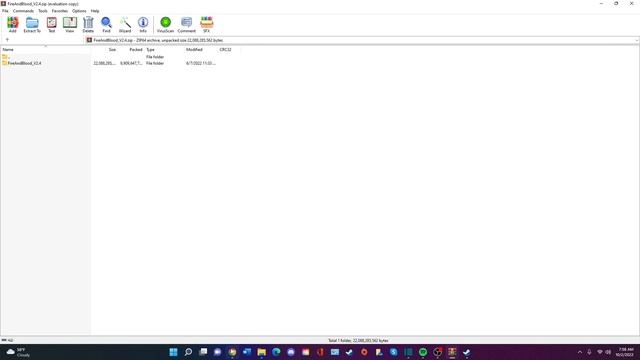Image resolution: width=640 pixels, height=360 pixels.
Task: Click 'File folder' type of FireAndBlood_V2.4 row
Action: point(155,63)
